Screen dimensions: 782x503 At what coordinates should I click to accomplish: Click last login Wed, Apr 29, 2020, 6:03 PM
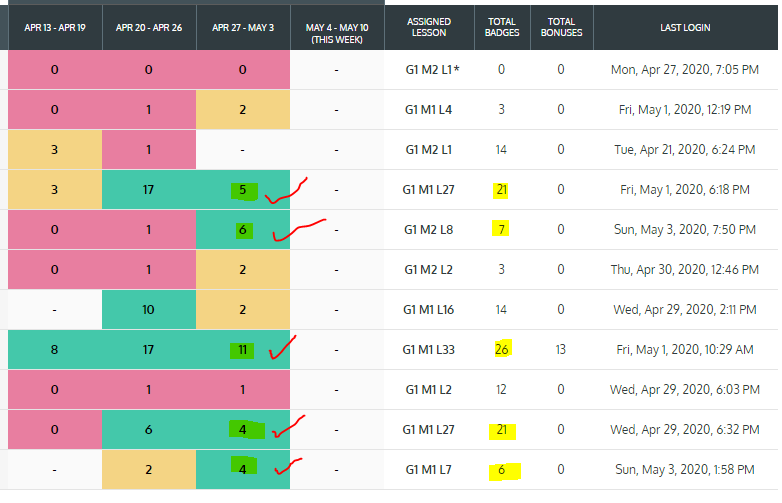pos(685,389)
